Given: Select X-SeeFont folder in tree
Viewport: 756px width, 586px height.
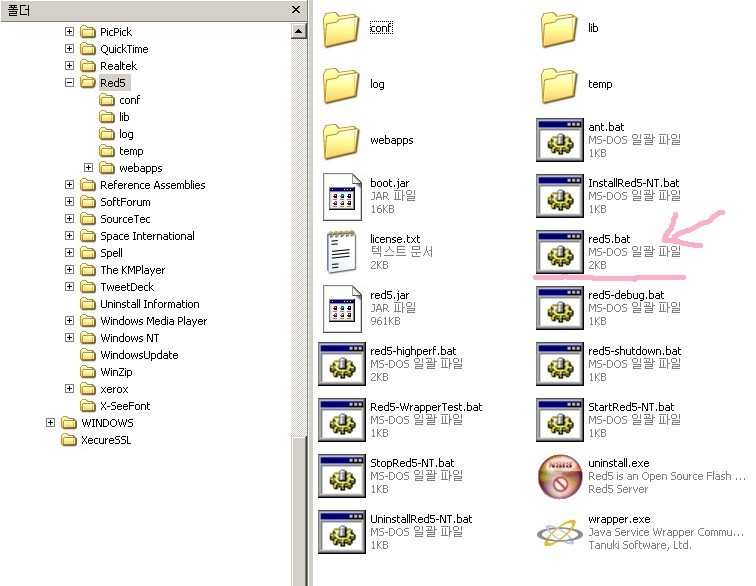Looking at the screenshot, I should [x=125, y=406].
